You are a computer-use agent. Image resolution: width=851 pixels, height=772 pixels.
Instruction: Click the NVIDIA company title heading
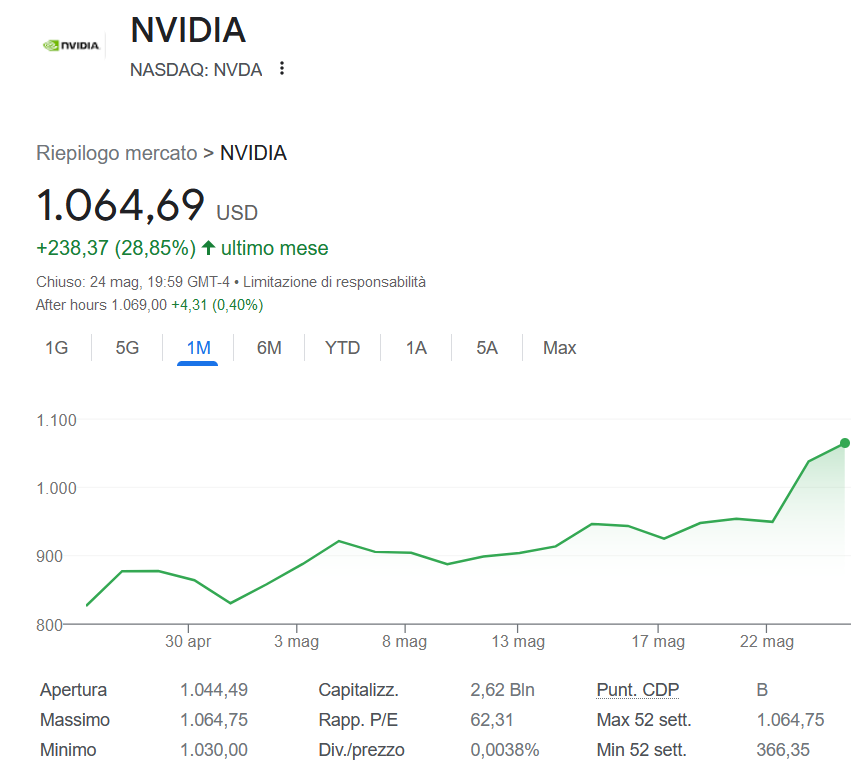point(188,30)
